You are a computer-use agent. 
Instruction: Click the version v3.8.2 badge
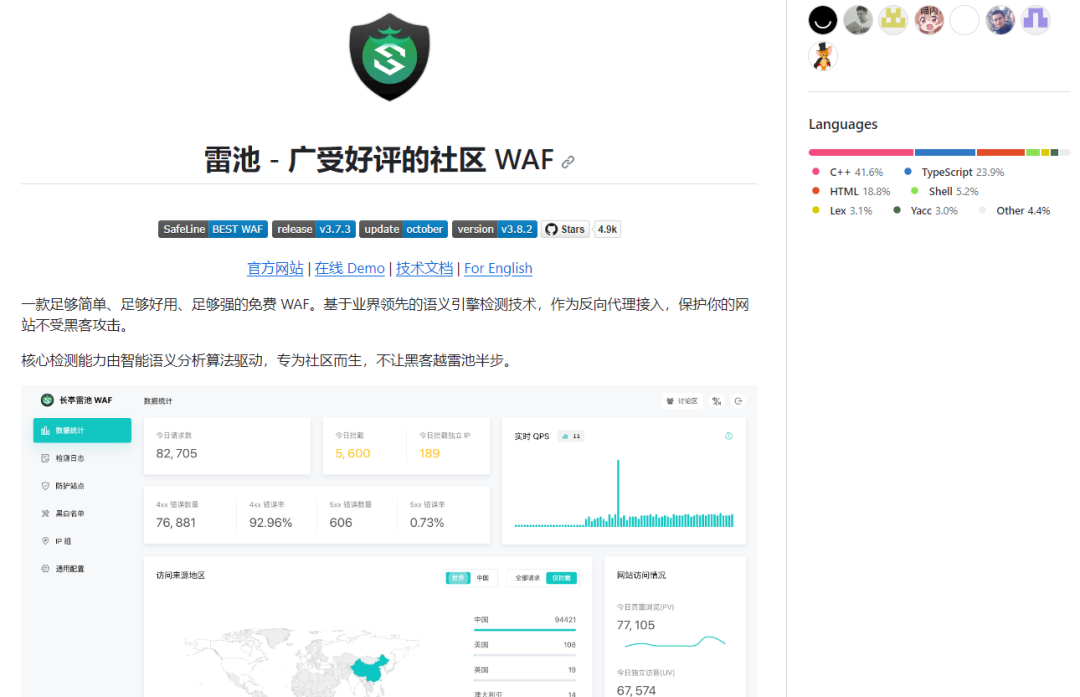[495, 229]
